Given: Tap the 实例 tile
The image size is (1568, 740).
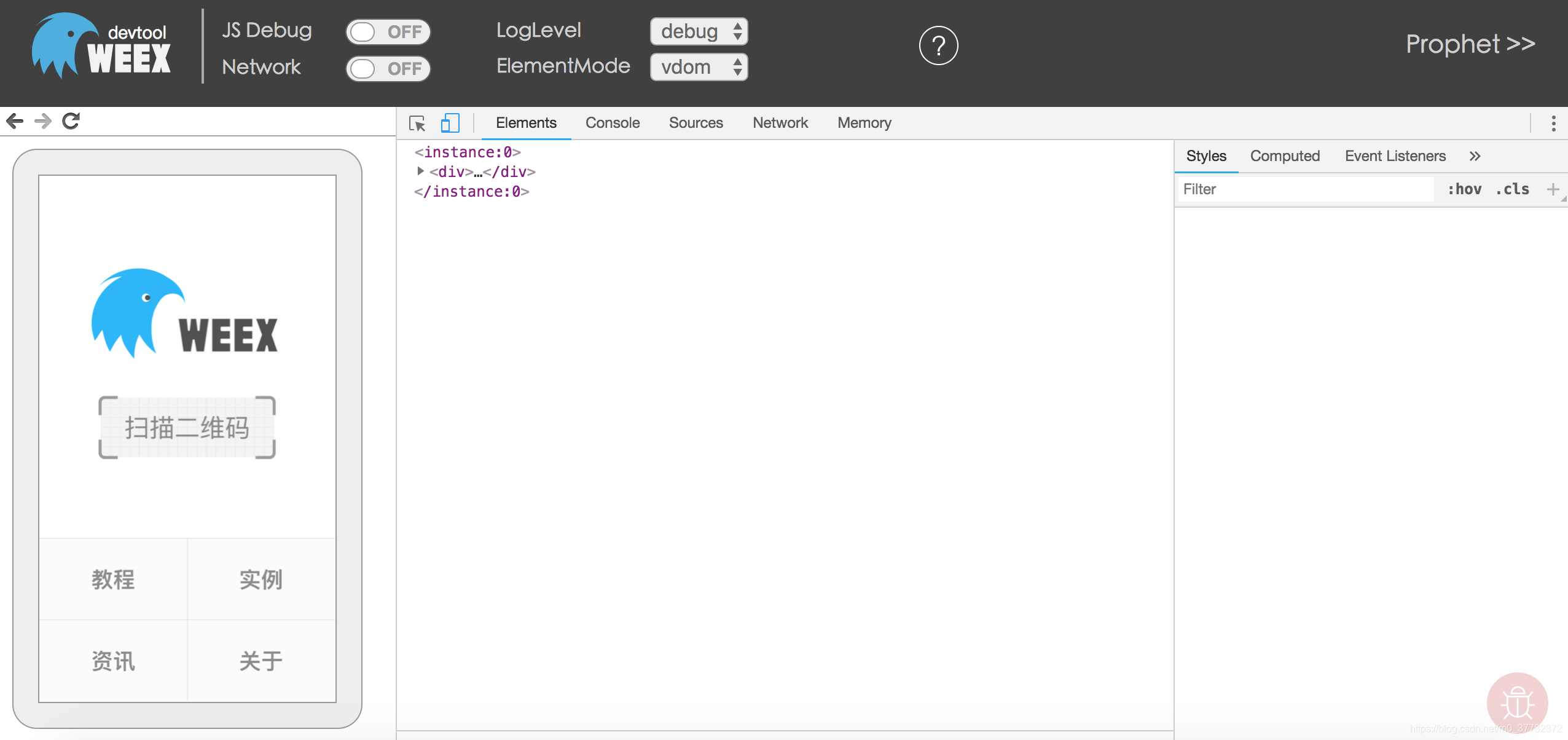Looking at the screenshot, I should point(261,579).
